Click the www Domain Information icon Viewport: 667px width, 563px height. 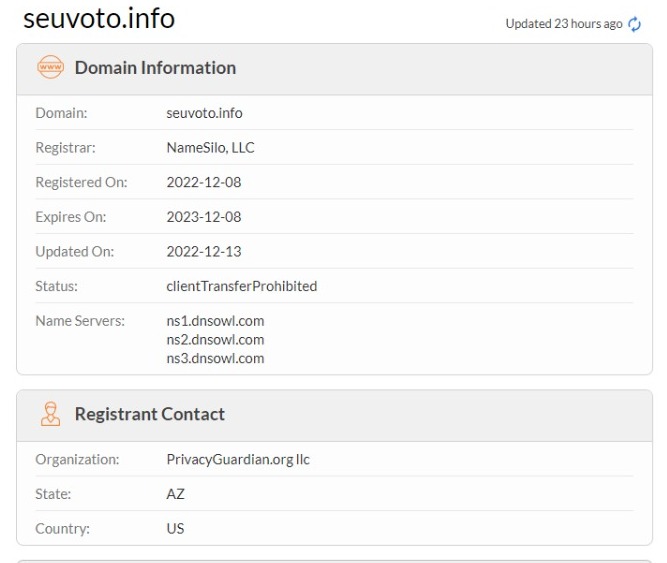[49, 68]
